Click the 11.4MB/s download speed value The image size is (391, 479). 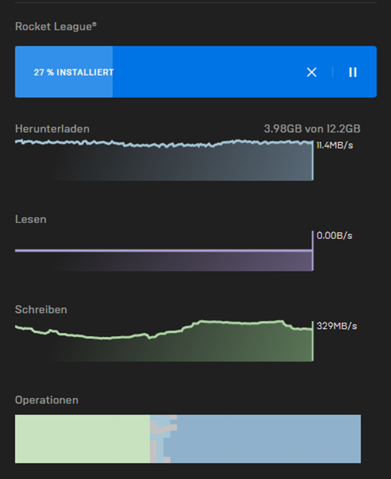pyautogui.click(x=334, y=145)
